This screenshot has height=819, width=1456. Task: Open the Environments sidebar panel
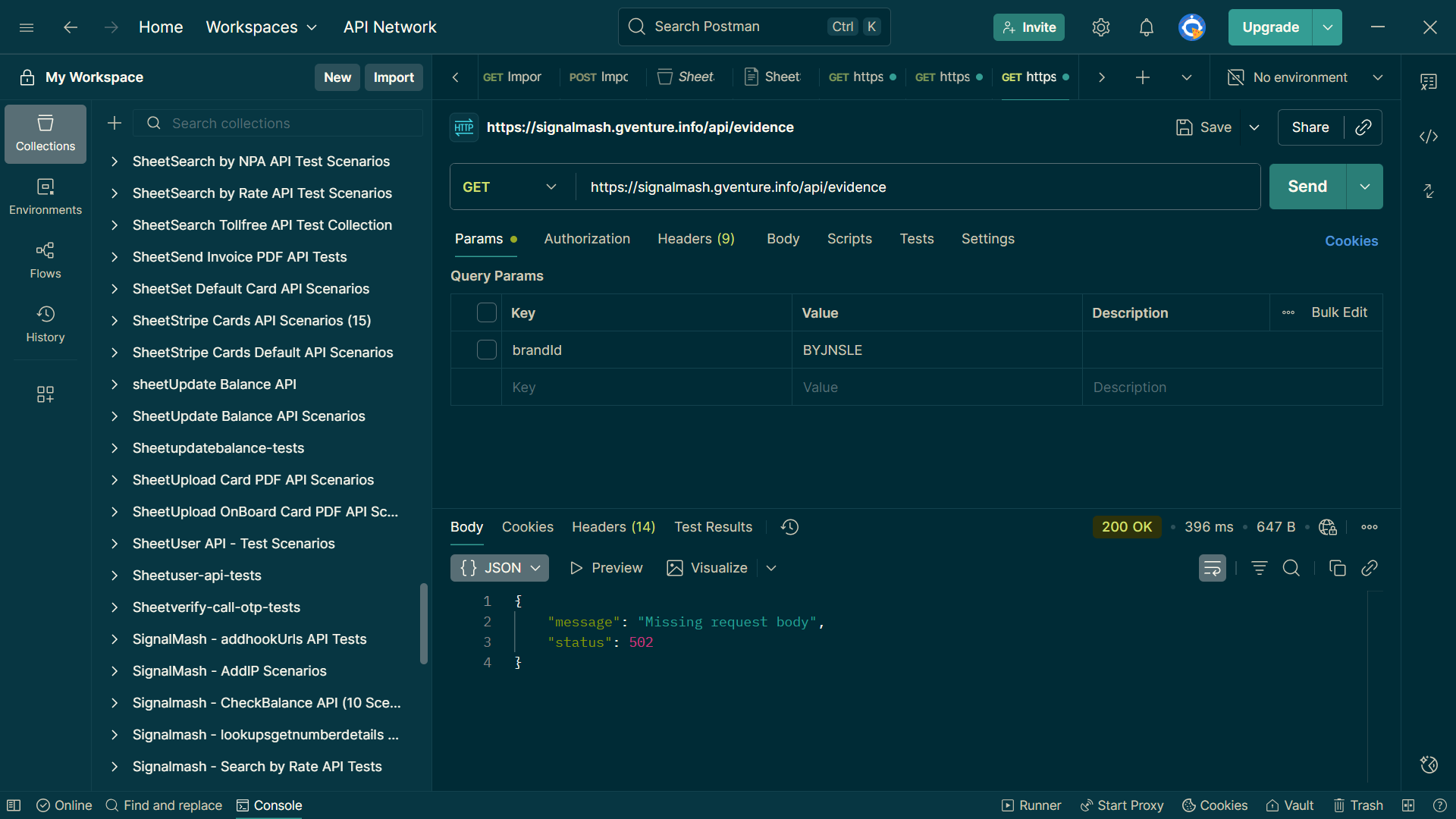pos(45,196)
